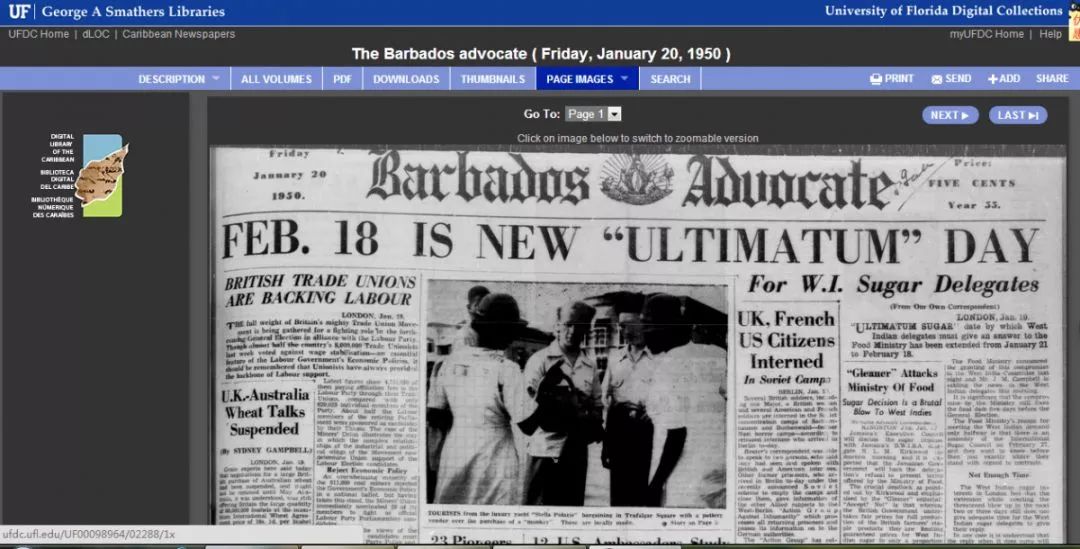Expand the Description dropdown arrow
The height and width of the screenshot is (549, 1080).
(216, 79)
